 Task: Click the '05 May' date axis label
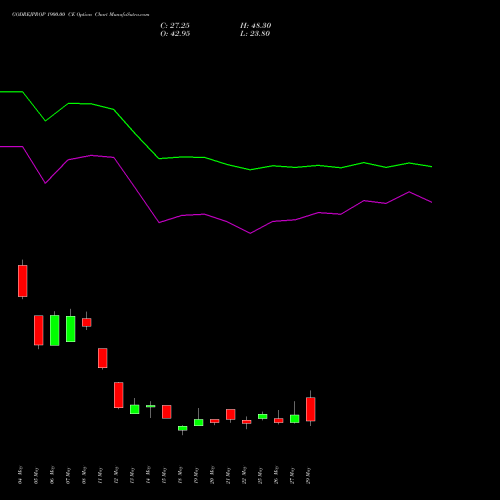tap(36, 475)
